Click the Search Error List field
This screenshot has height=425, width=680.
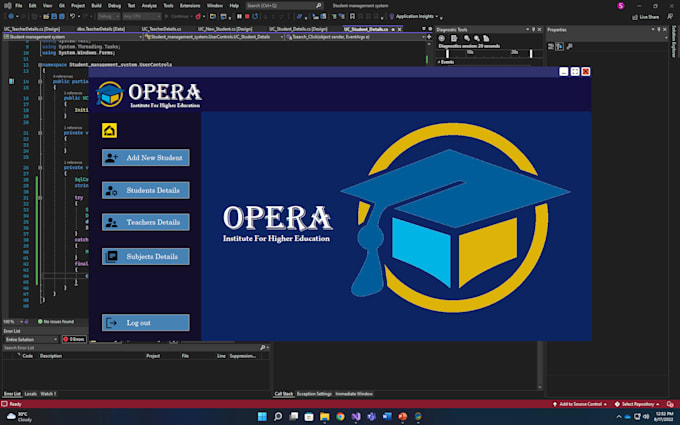tap(60, 347)
